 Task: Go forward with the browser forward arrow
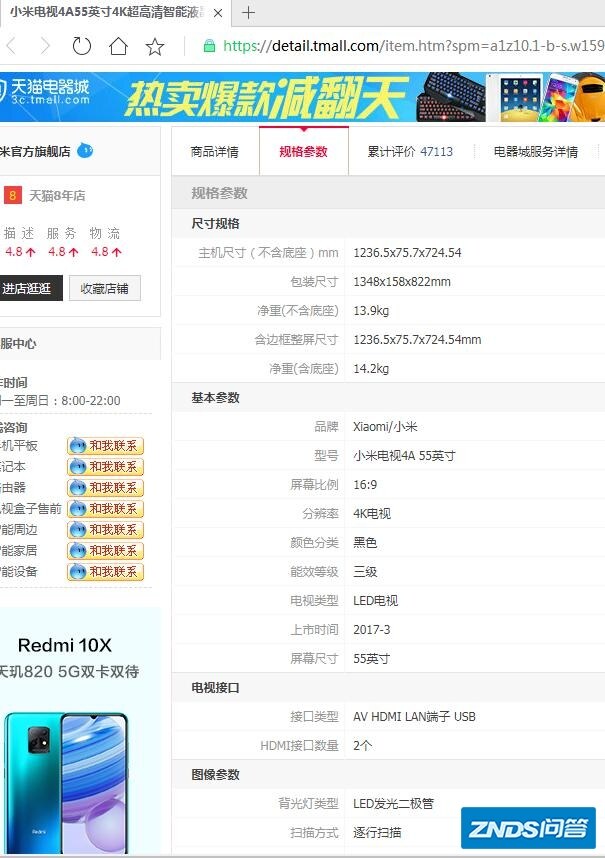click(45, 46)
